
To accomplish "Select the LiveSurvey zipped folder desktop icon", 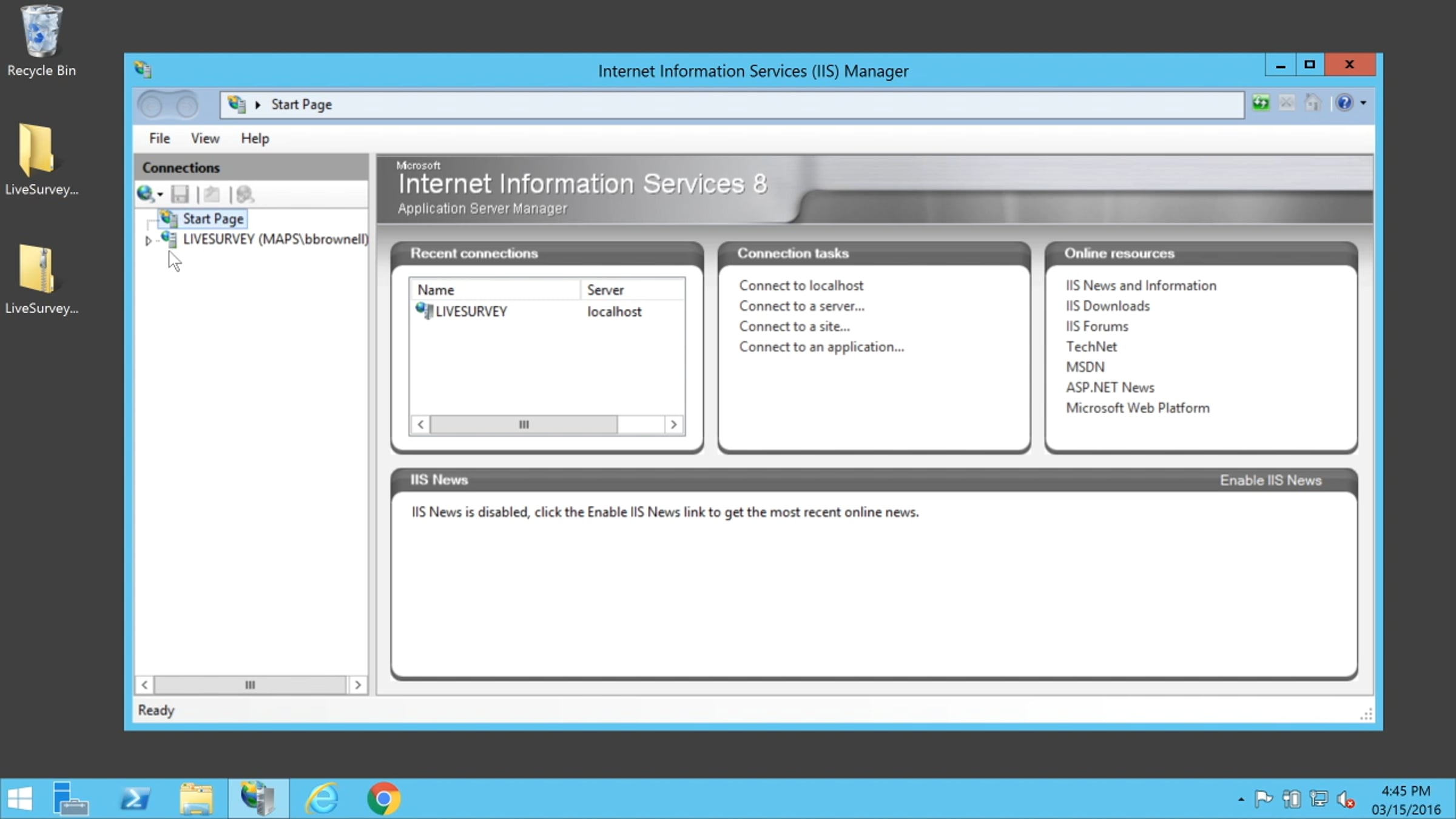I will pyautogui.click(x=41, y=279).
